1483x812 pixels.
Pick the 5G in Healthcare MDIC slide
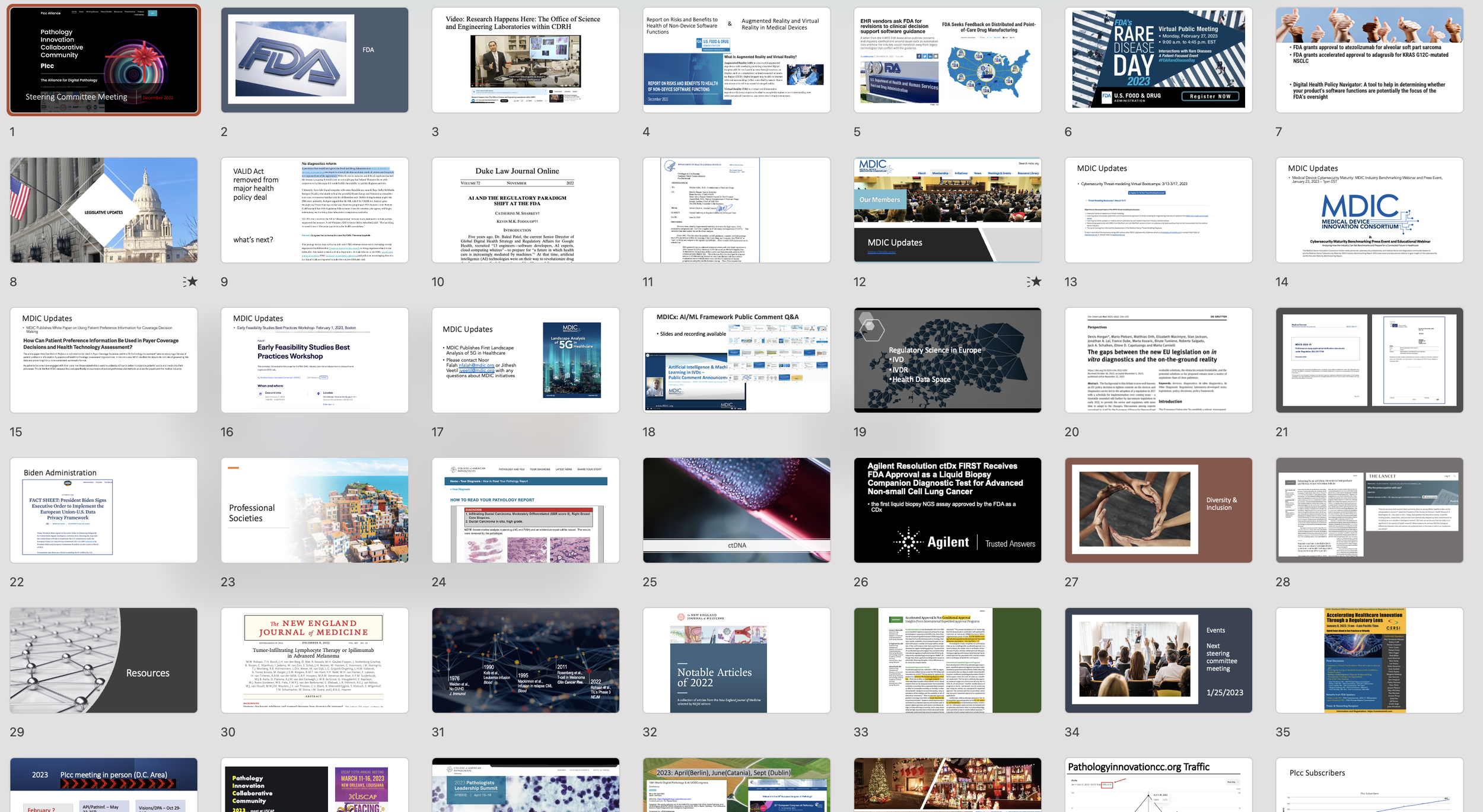(525, 360)
